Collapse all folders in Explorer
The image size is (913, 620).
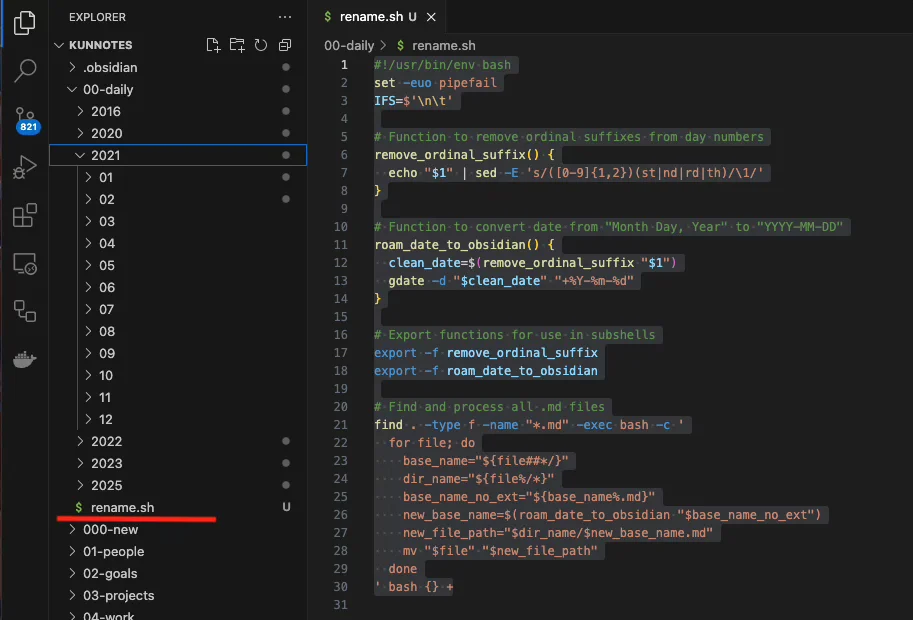[x=285, y=45]
